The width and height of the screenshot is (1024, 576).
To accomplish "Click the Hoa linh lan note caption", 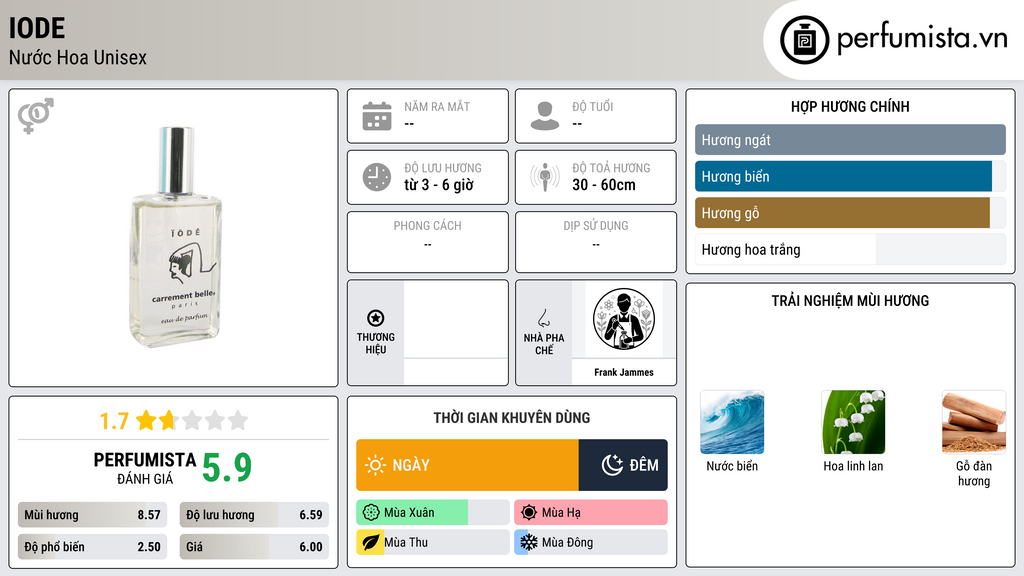I will point(853,466).
